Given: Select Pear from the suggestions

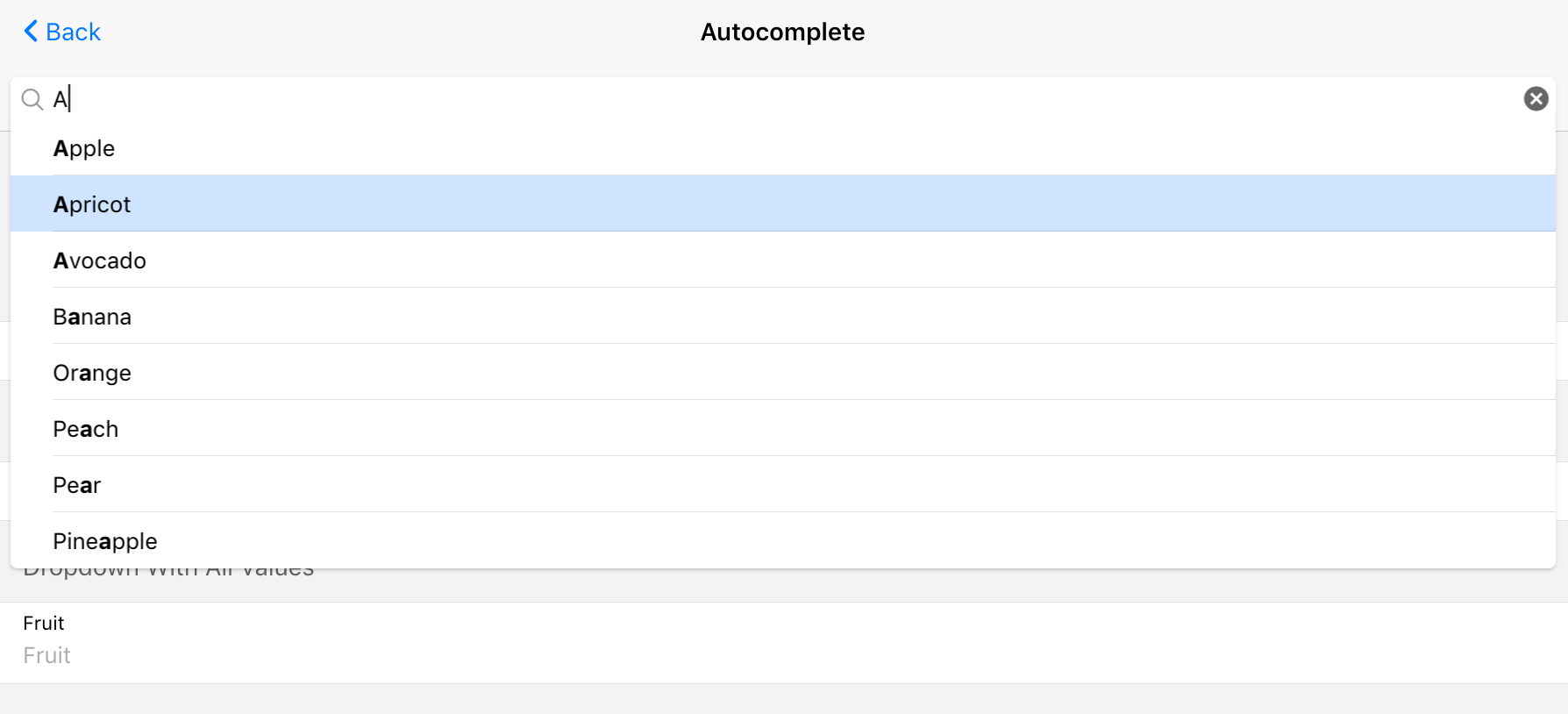Looking at the screenshot, I should (x=77, y=485).
